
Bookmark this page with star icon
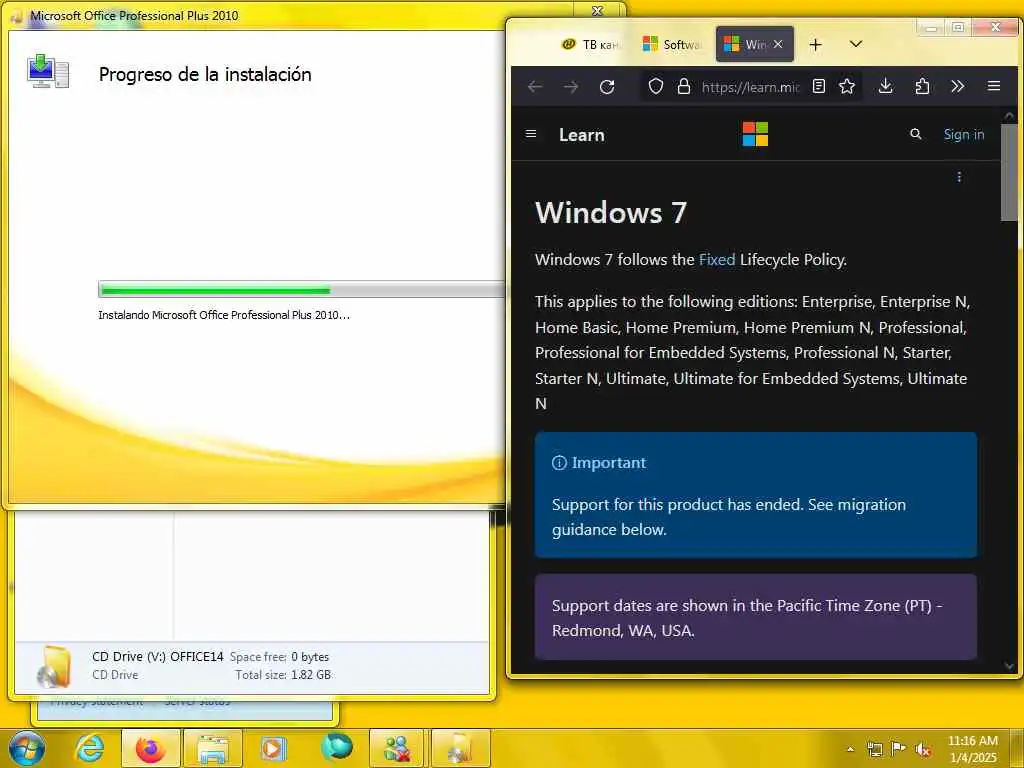[x=847, y=86]
